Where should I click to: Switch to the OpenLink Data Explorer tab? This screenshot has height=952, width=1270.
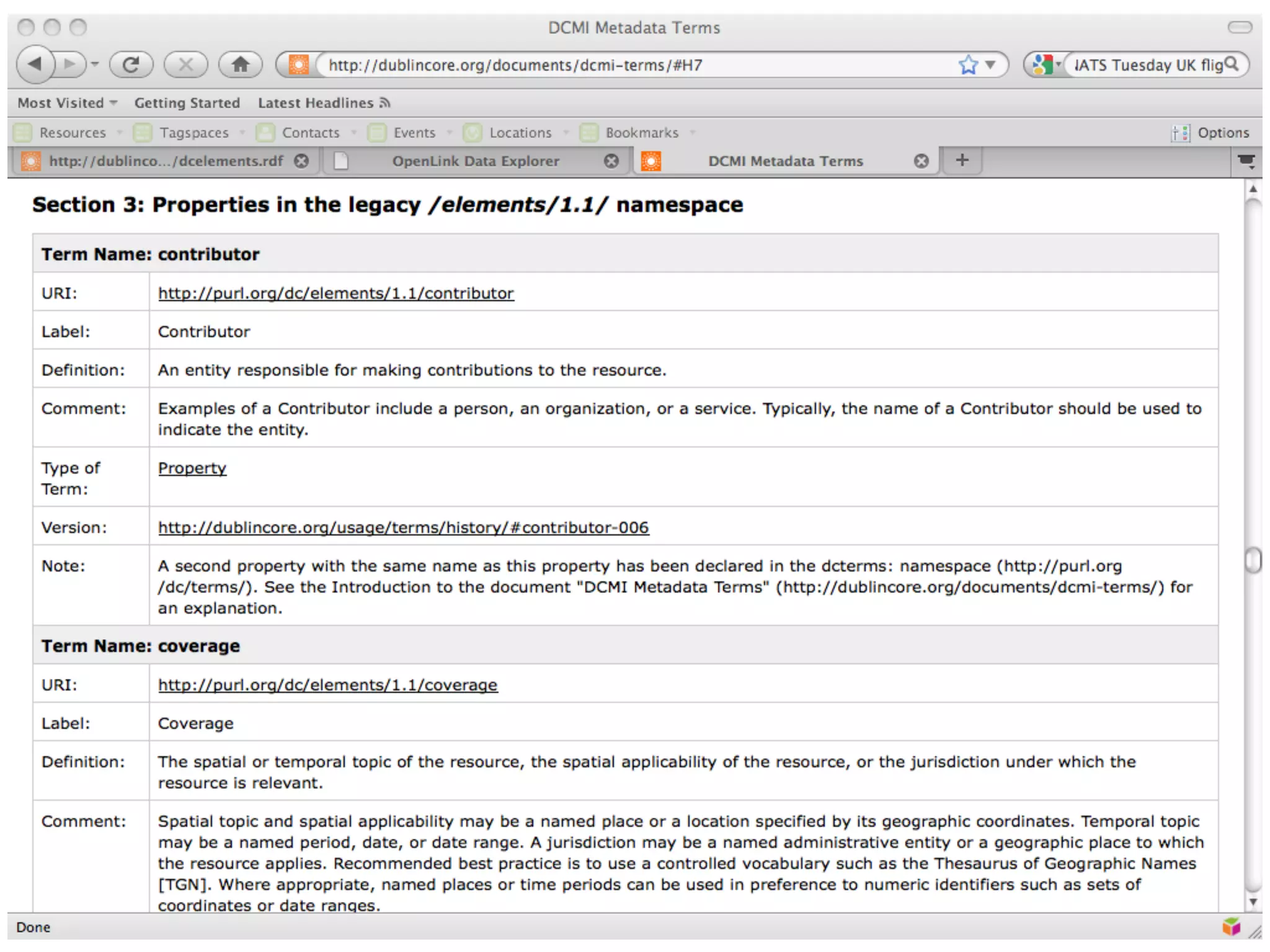pyautogui.click(x=475, y=161)
